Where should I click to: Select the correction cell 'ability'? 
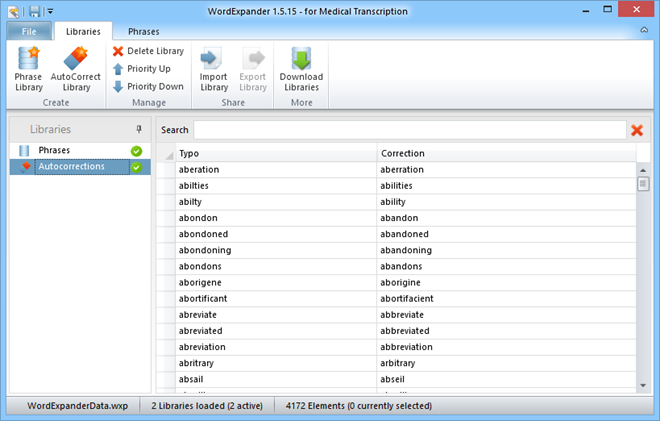coord(506,202)
